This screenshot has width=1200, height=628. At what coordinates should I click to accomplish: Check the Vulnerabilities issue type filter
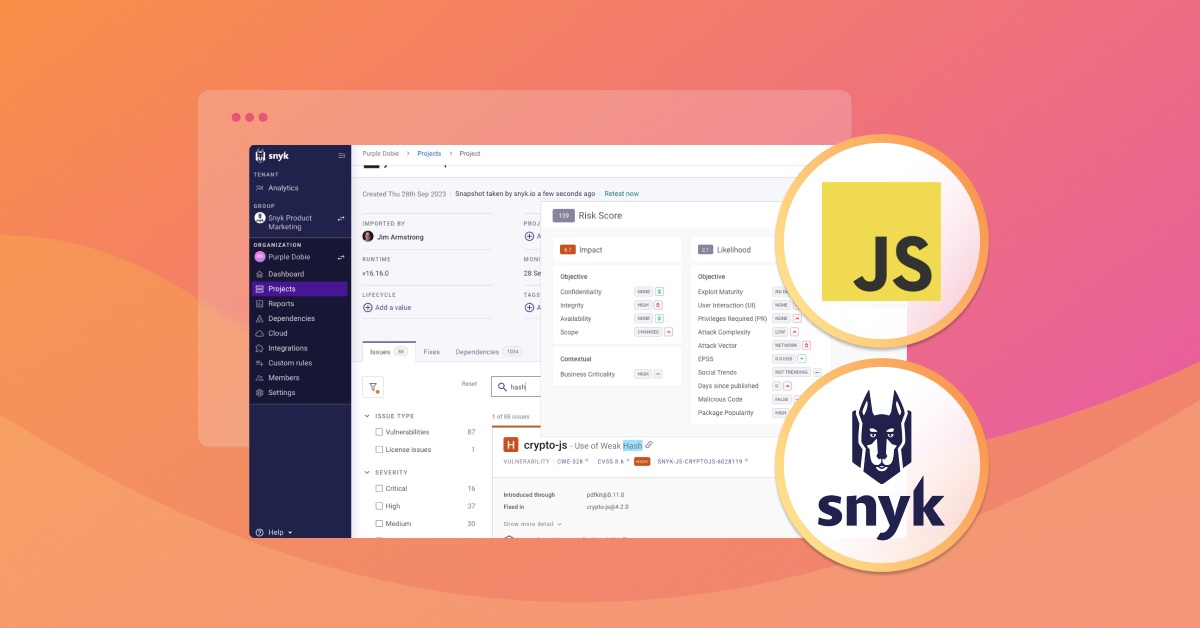click(379, 432)
